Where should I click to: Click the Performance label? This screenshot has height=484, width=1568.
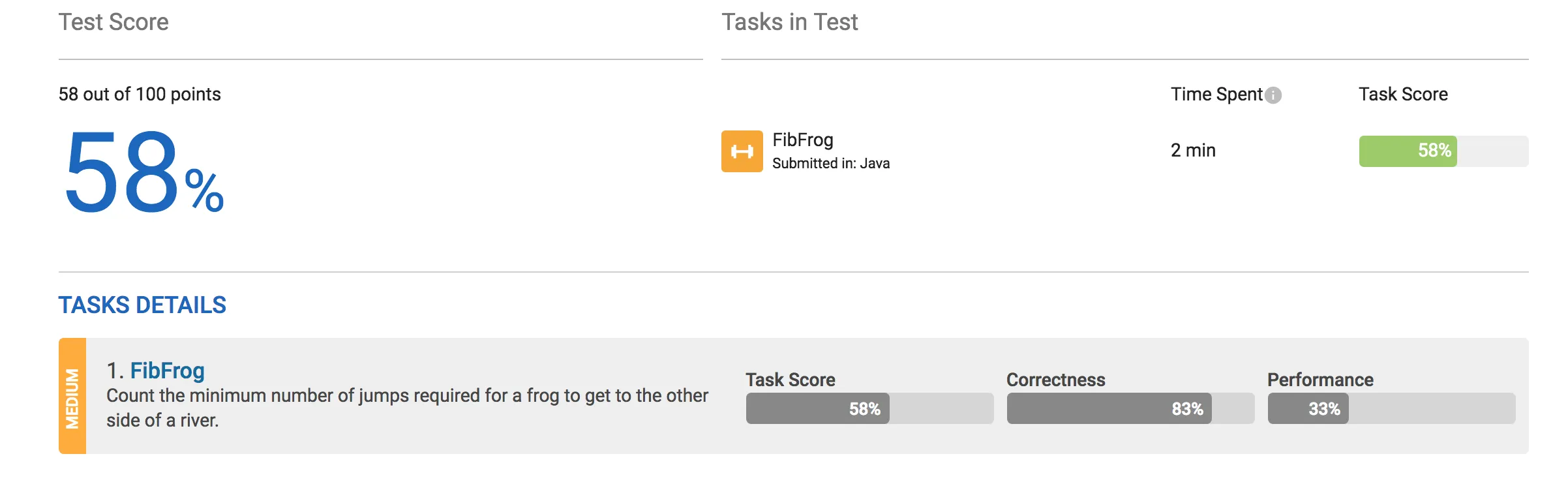pyautogui.click(x=1320, y=380)
